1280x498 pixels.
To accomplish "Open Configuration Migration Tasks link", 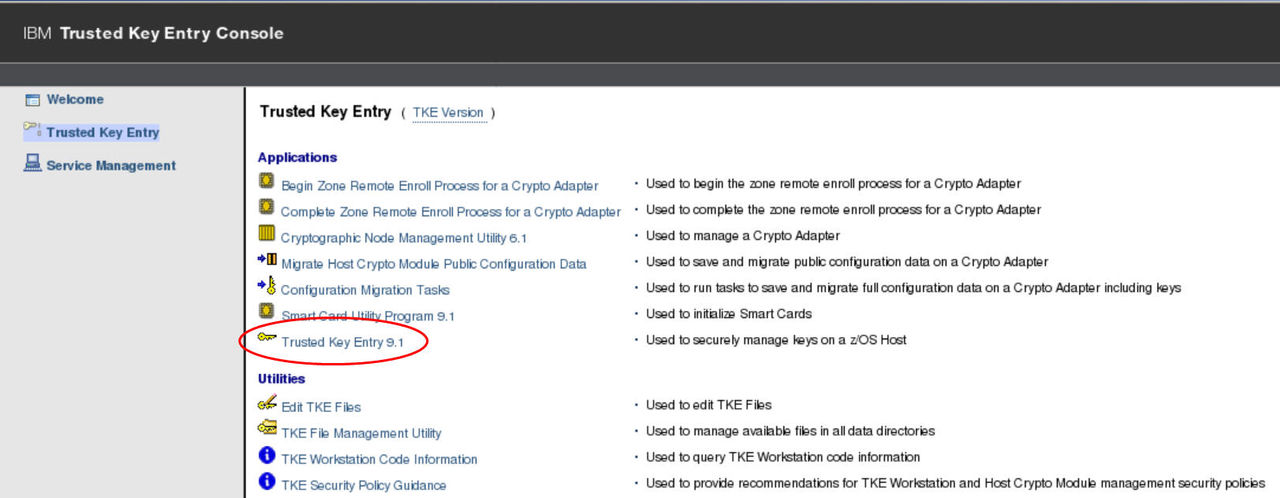I will (x=365, y=290).
